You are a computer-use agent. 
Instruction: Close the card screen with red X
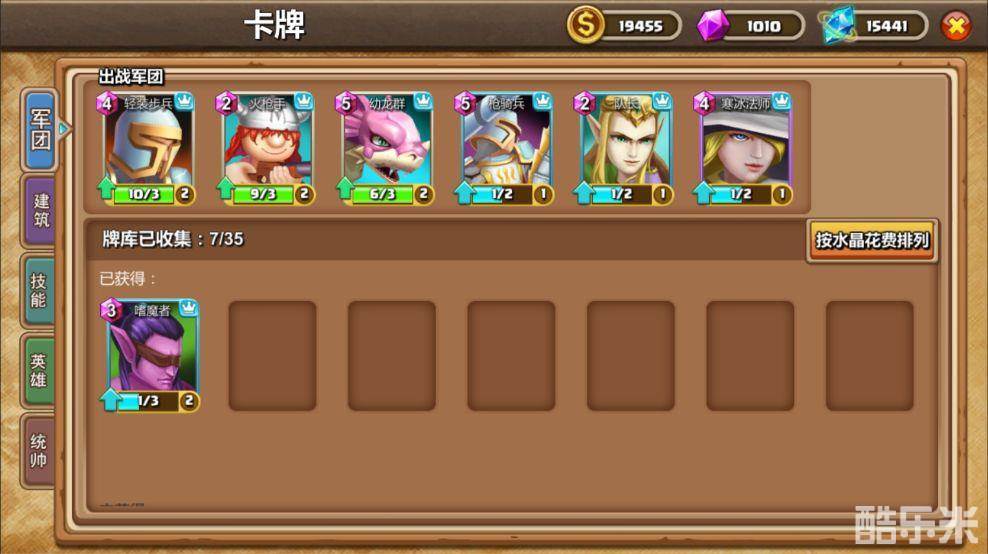click(956, 26)
